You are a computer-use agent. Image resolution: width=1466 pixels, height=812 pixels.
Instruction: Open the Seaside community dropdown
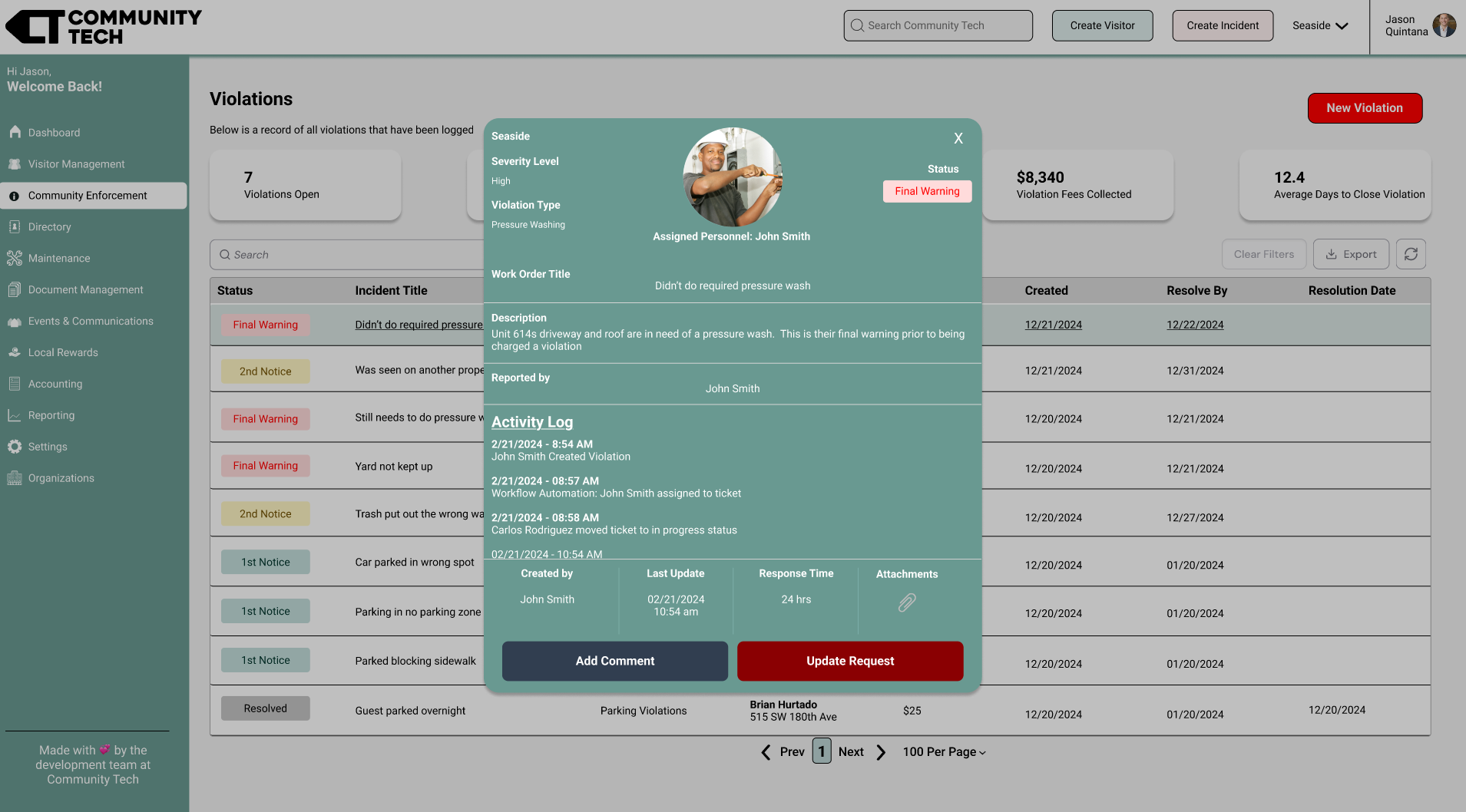1320,25
